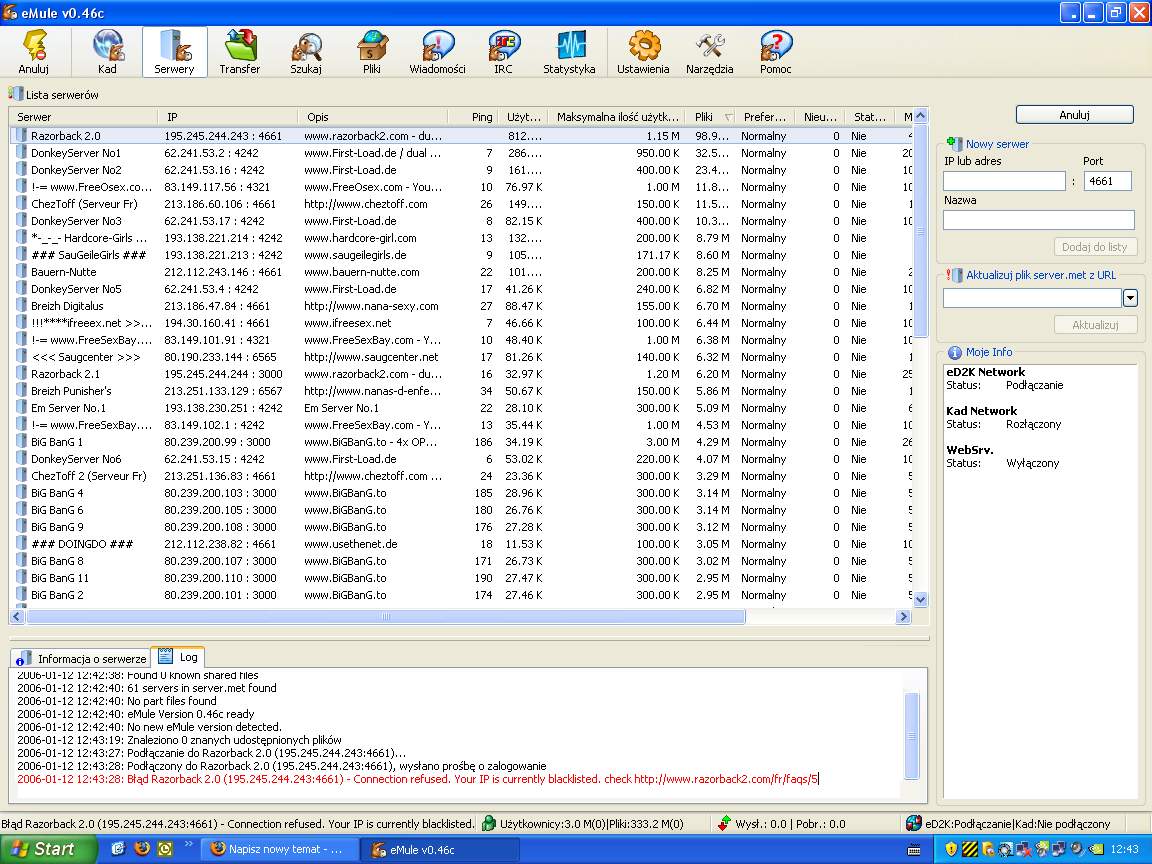Click the Moje Info icon
Viewport: 1152px width, 864px height.
click(955, 353)
